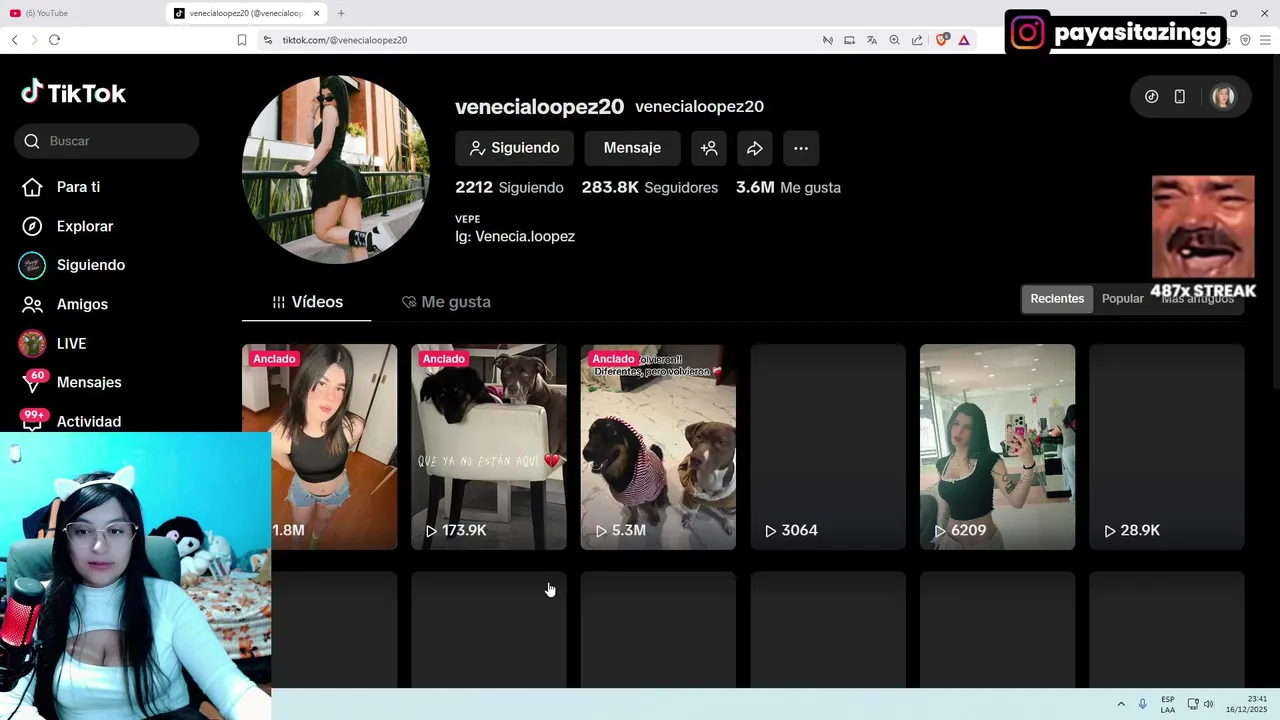Viewport: 1280px width, 720px height.
Task: Click the share profile arrow icon
Action: pyautogui.click(x=755, y=148)
